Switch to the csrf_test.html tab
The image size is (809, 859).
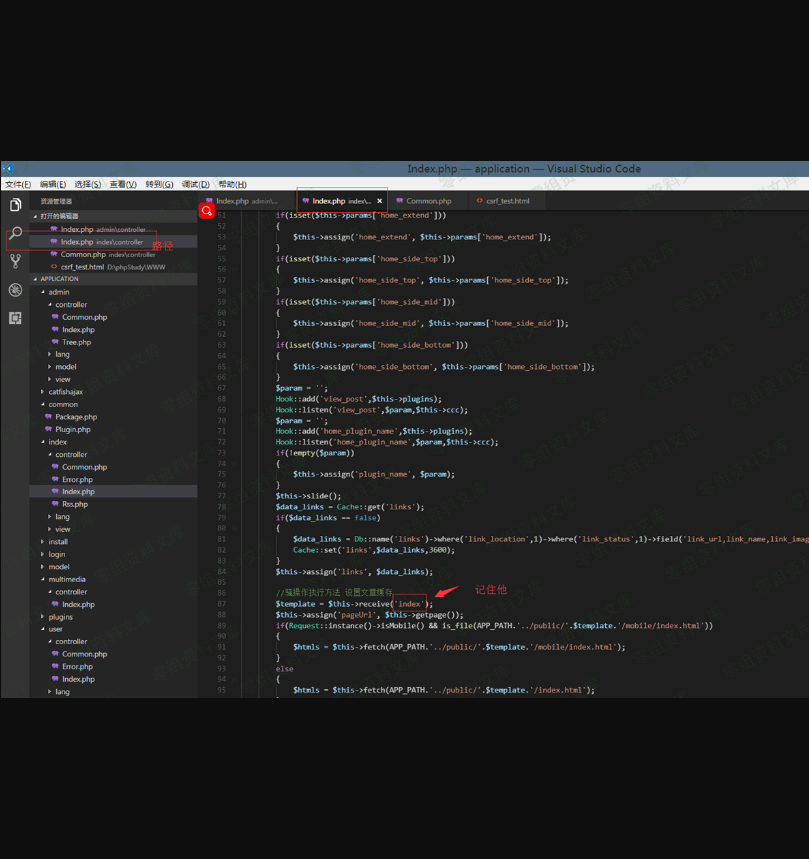tap(508, 201)
